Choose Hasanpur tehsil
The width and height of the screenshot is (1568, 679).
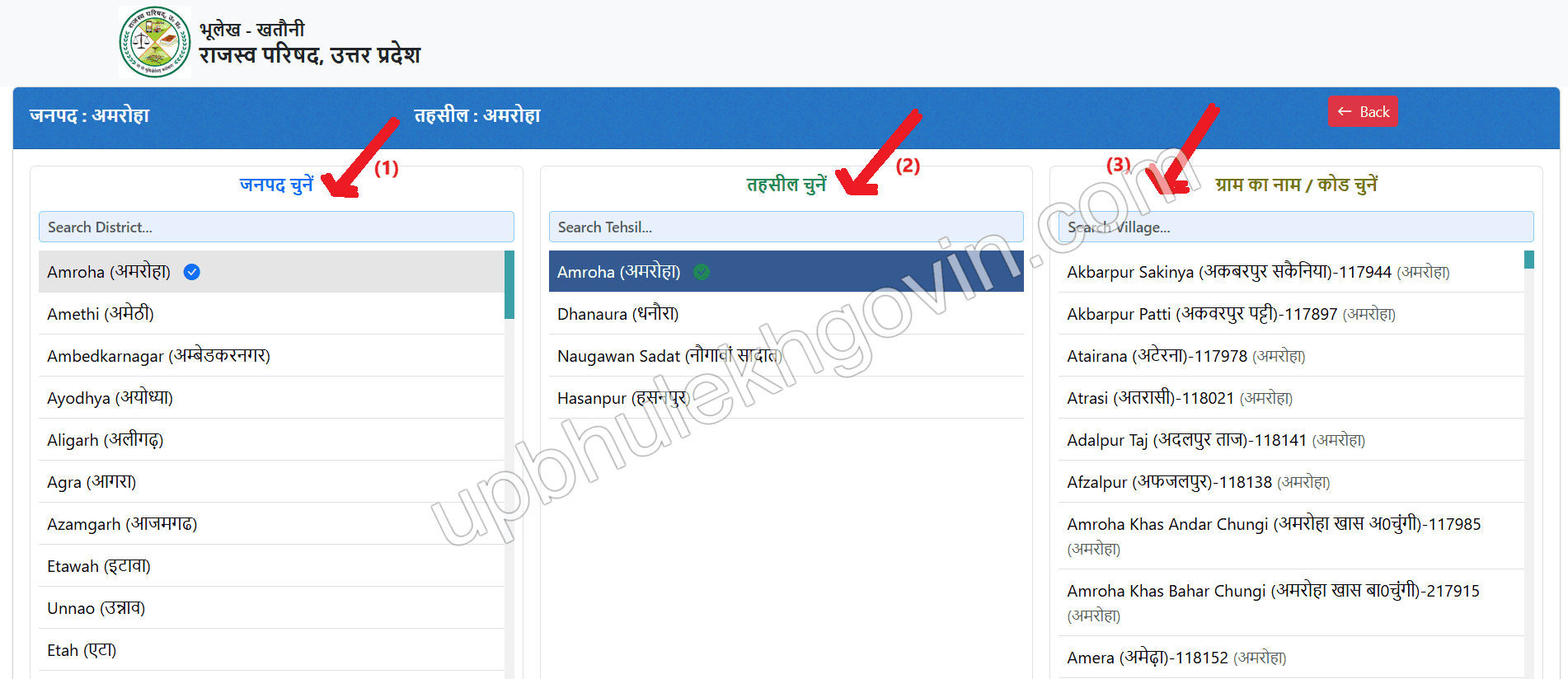[x=786, y=398]
